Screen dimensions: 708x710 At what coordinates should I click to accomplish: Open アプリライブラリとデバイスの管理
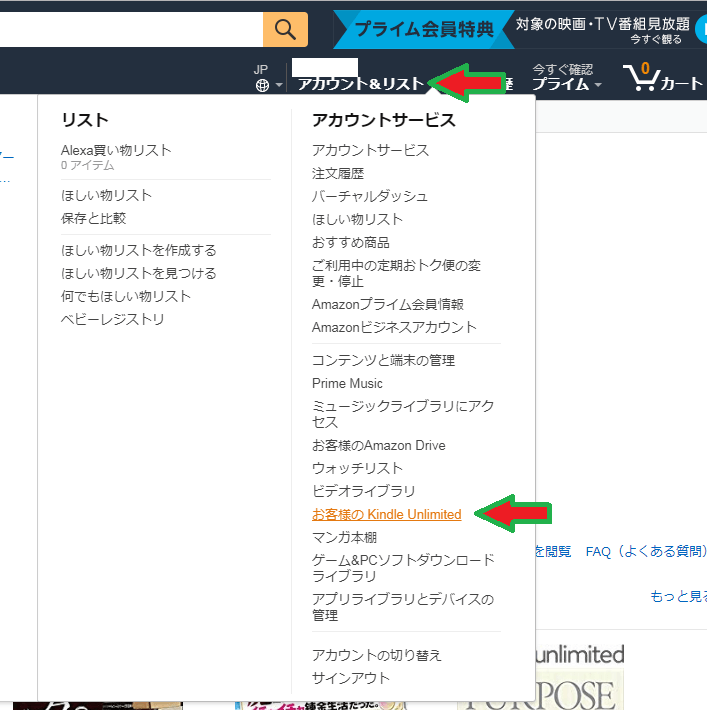402,607
